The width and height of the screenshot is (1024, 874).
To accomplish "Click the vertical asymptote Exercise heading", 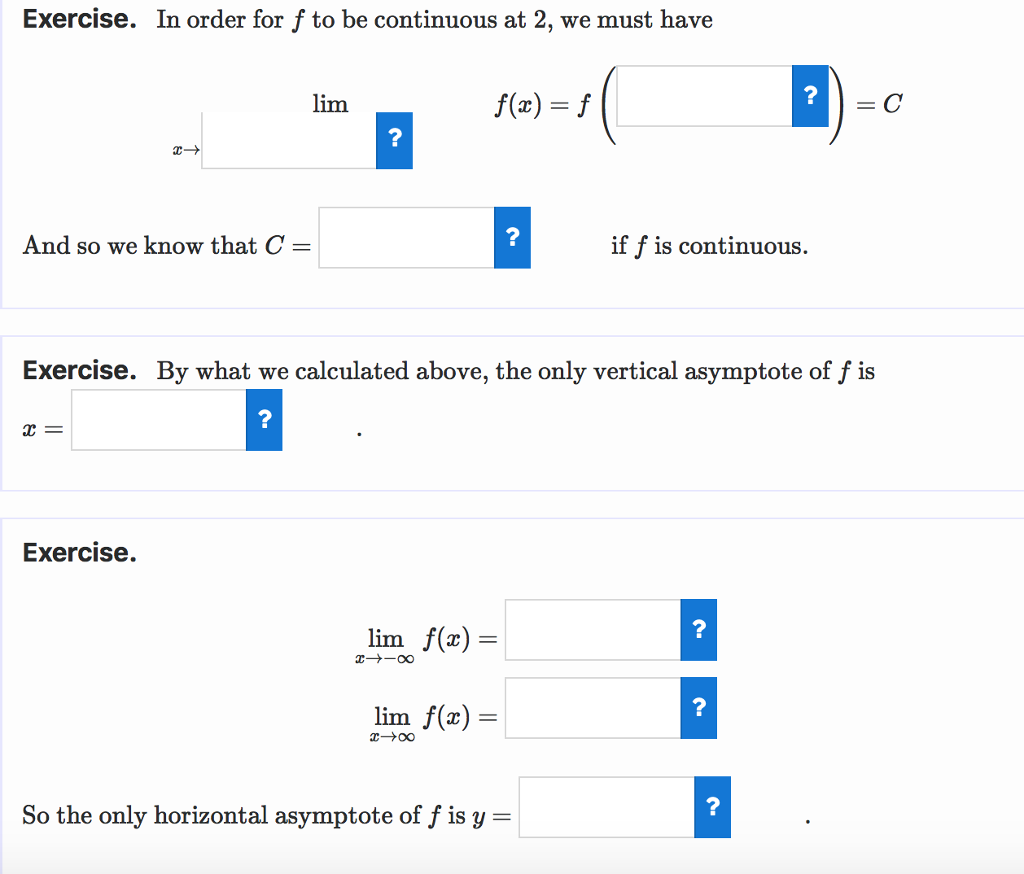I will 80,370.
